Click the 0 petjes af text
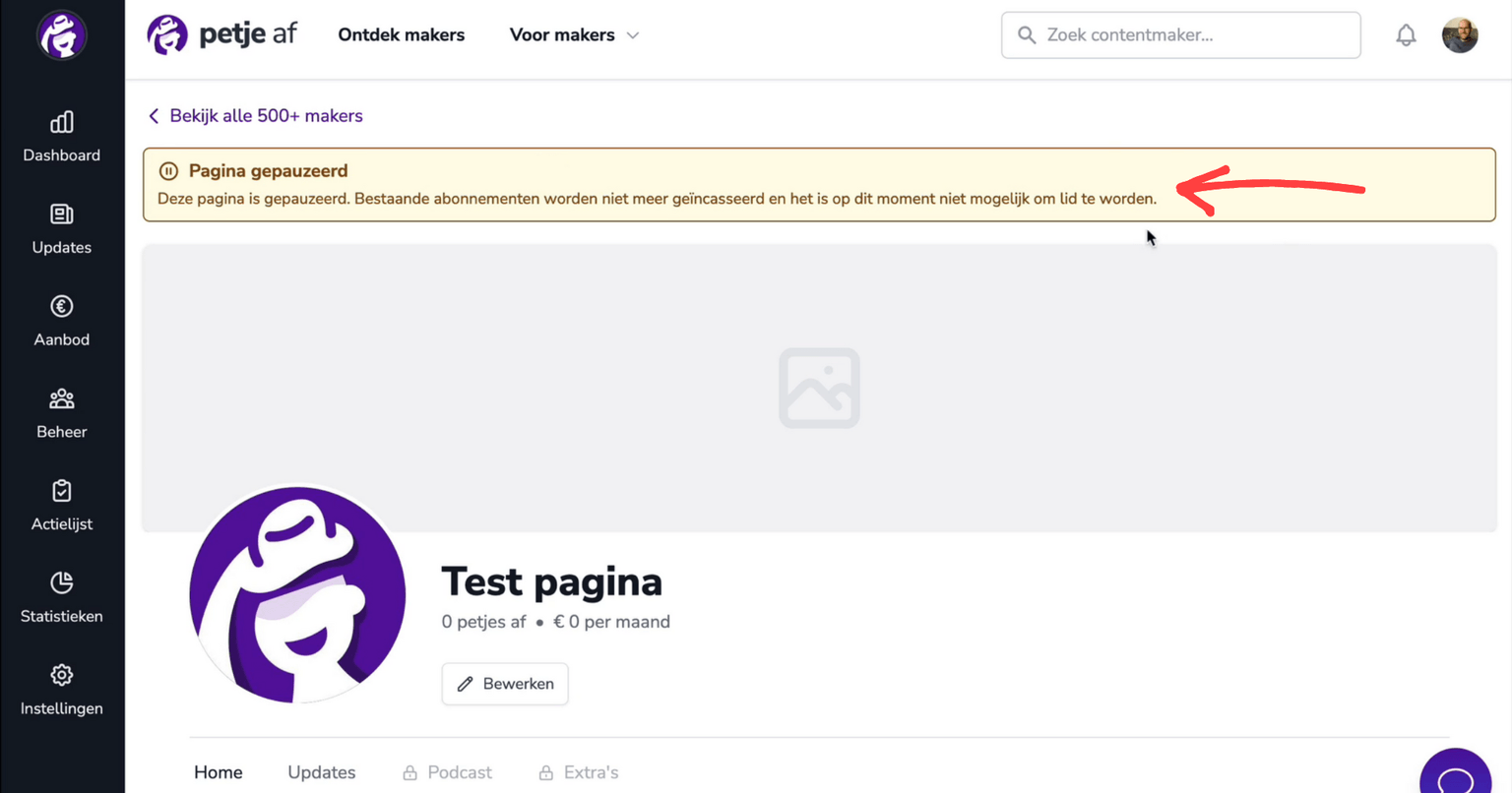1512x793 pixels. click(483, 622)
